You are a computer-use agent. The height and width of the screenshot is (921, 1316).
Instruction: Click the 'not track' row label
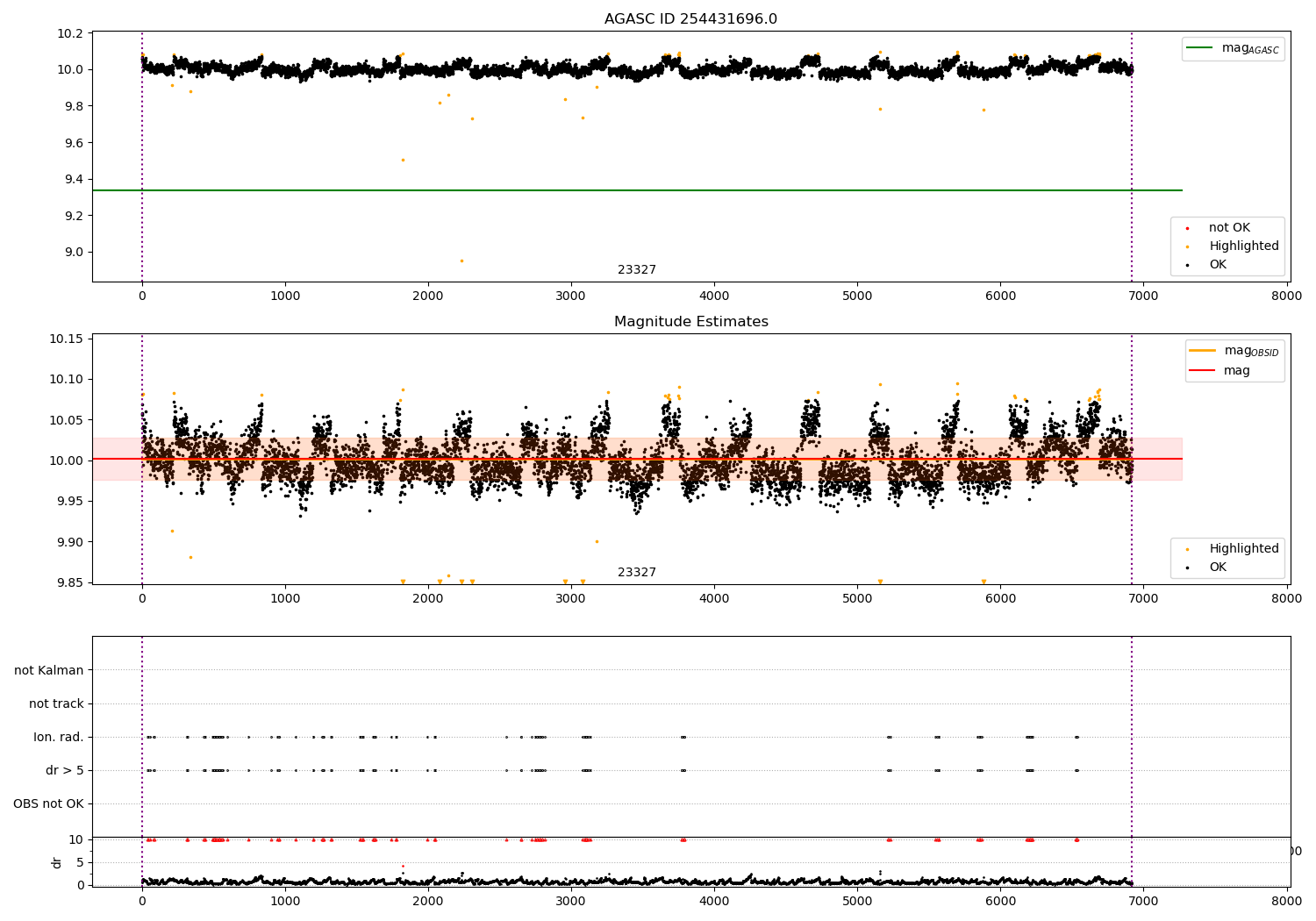point(56,703)
